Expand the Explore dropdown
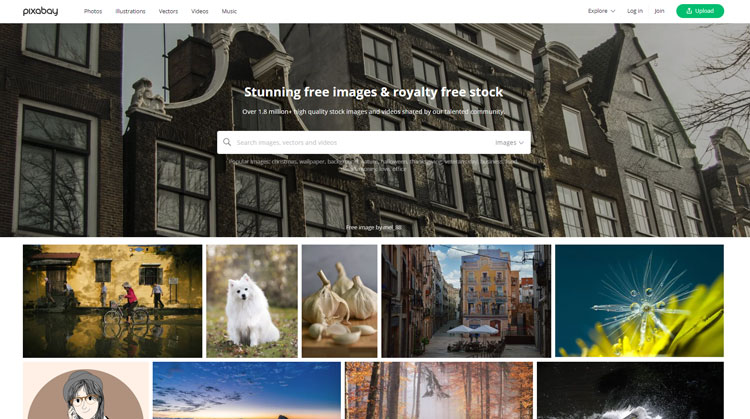 (x=601, y=11)
